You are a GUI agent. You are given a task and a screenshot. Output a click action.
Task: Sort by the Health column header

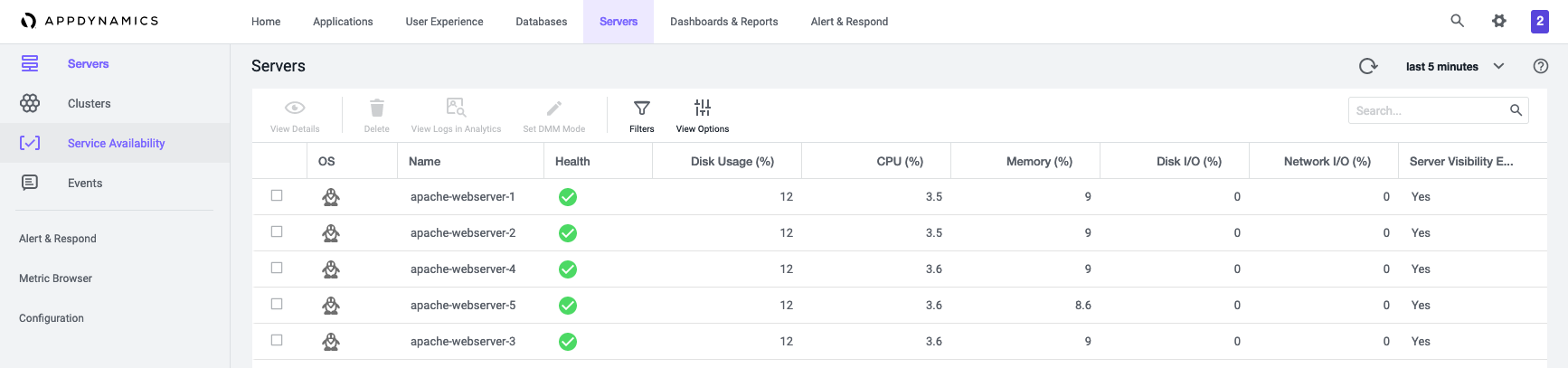(572, 161)
